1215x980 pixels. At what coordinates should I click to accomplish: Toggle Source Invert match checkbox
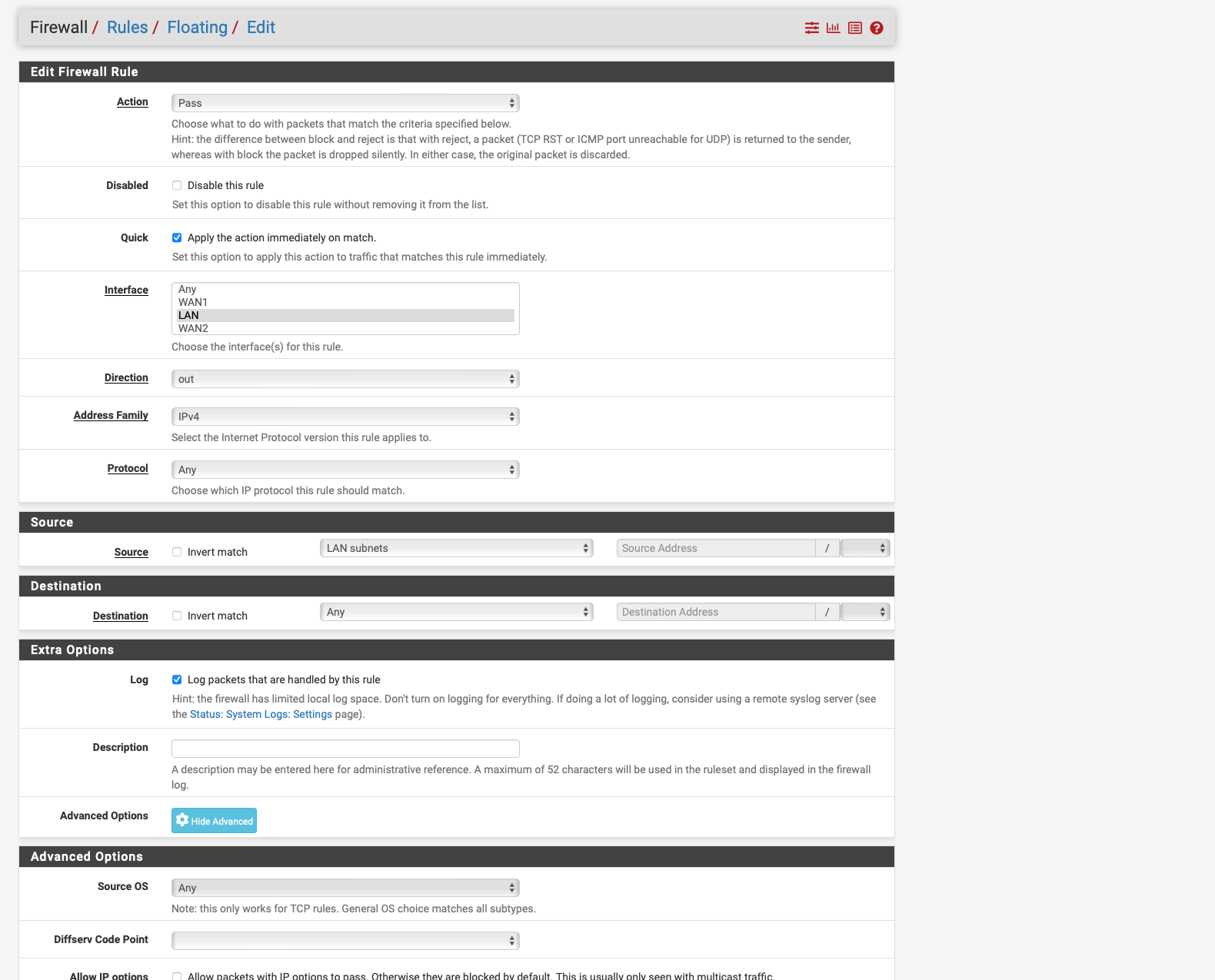pos(177,552)
